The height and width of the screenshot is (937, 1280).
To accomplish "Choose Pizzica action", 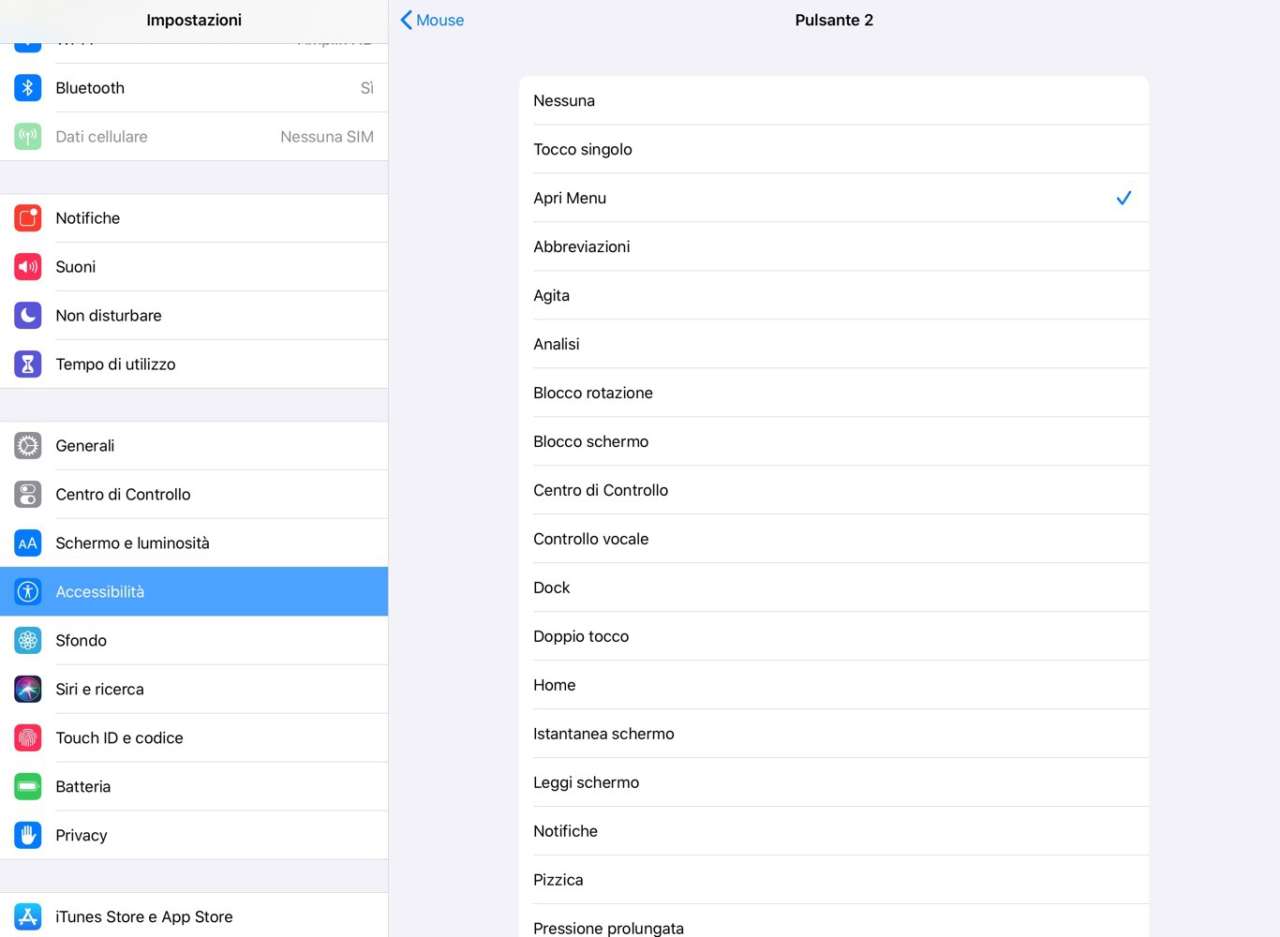I will click(834, 880).
